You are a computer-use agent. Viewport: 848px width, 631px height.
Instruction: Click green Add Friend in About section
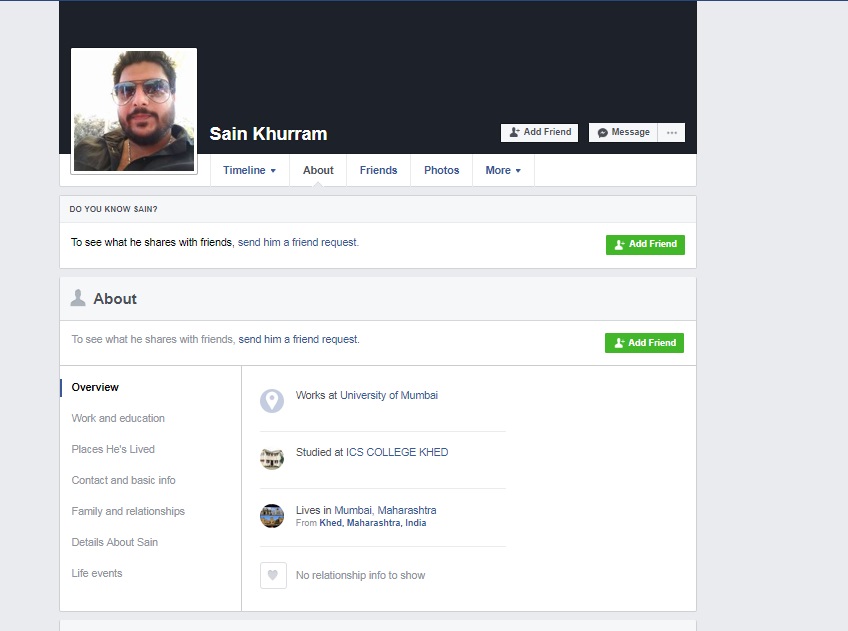pos(644,343)
